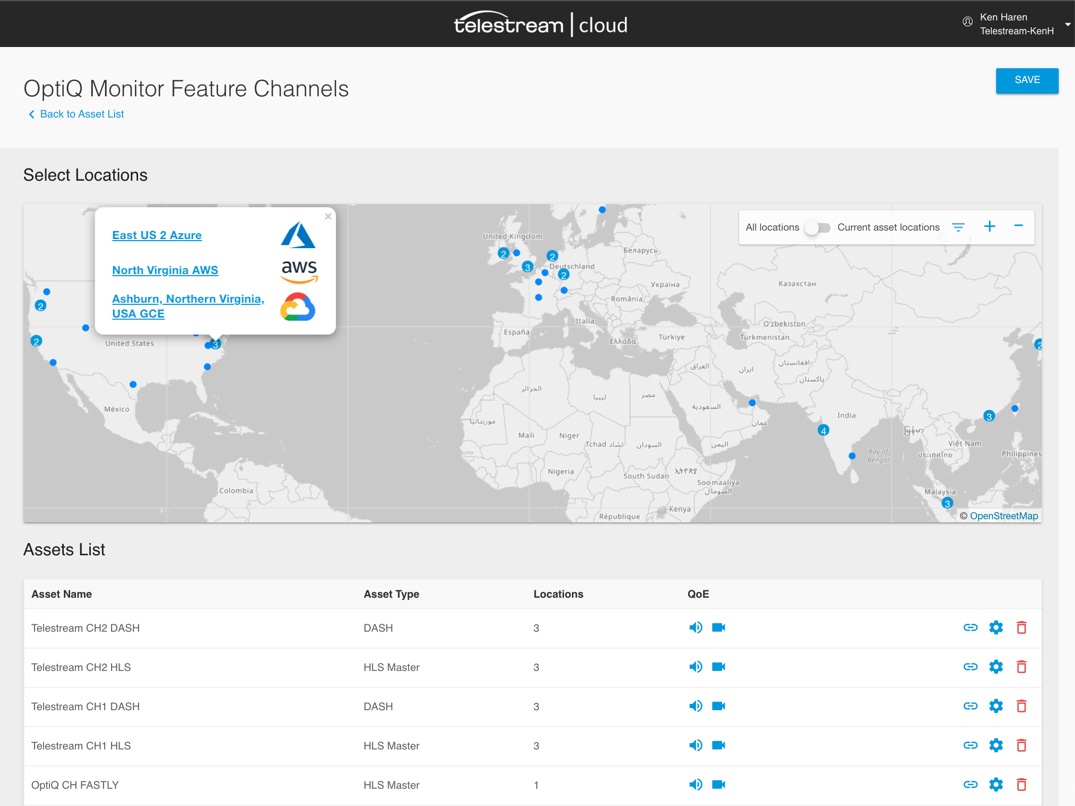Copy link icon for Telestream CH1 DASH
The width and height of the screenshot is (1075, 806).
click(x=970, y=706)
